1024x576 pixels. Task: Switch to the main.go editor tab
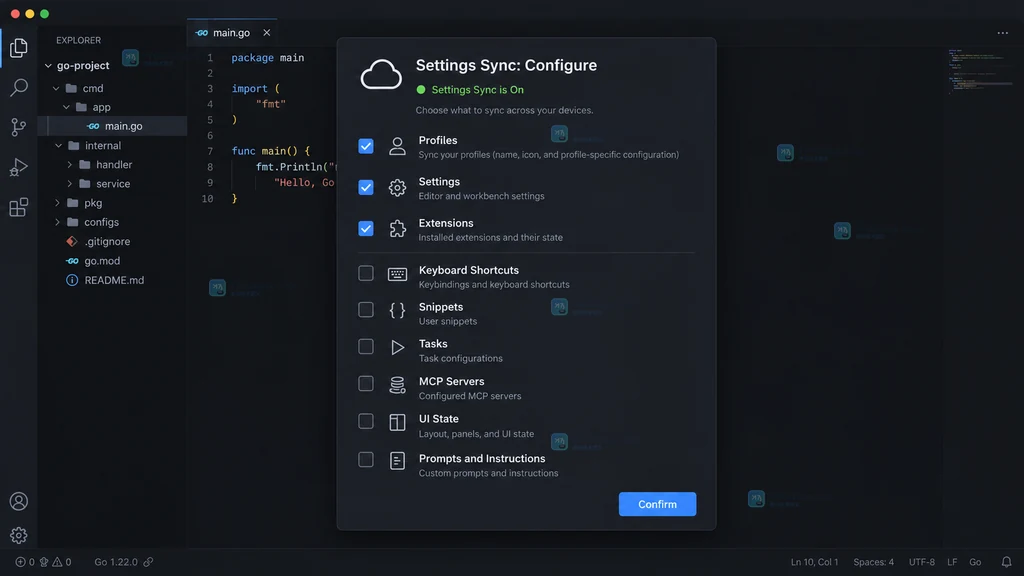[232, 33]
